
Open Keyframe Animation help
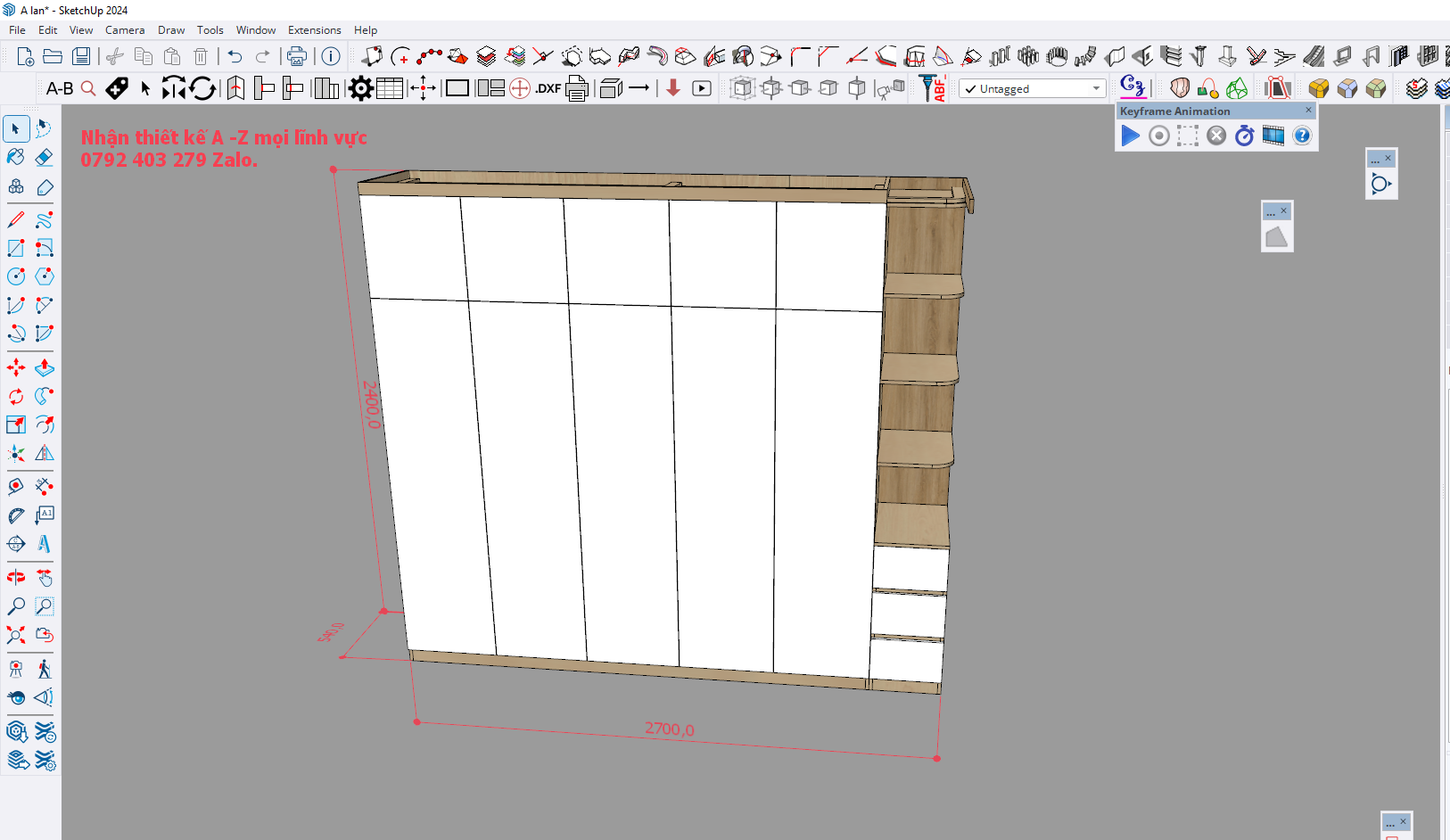point(1302,136)
